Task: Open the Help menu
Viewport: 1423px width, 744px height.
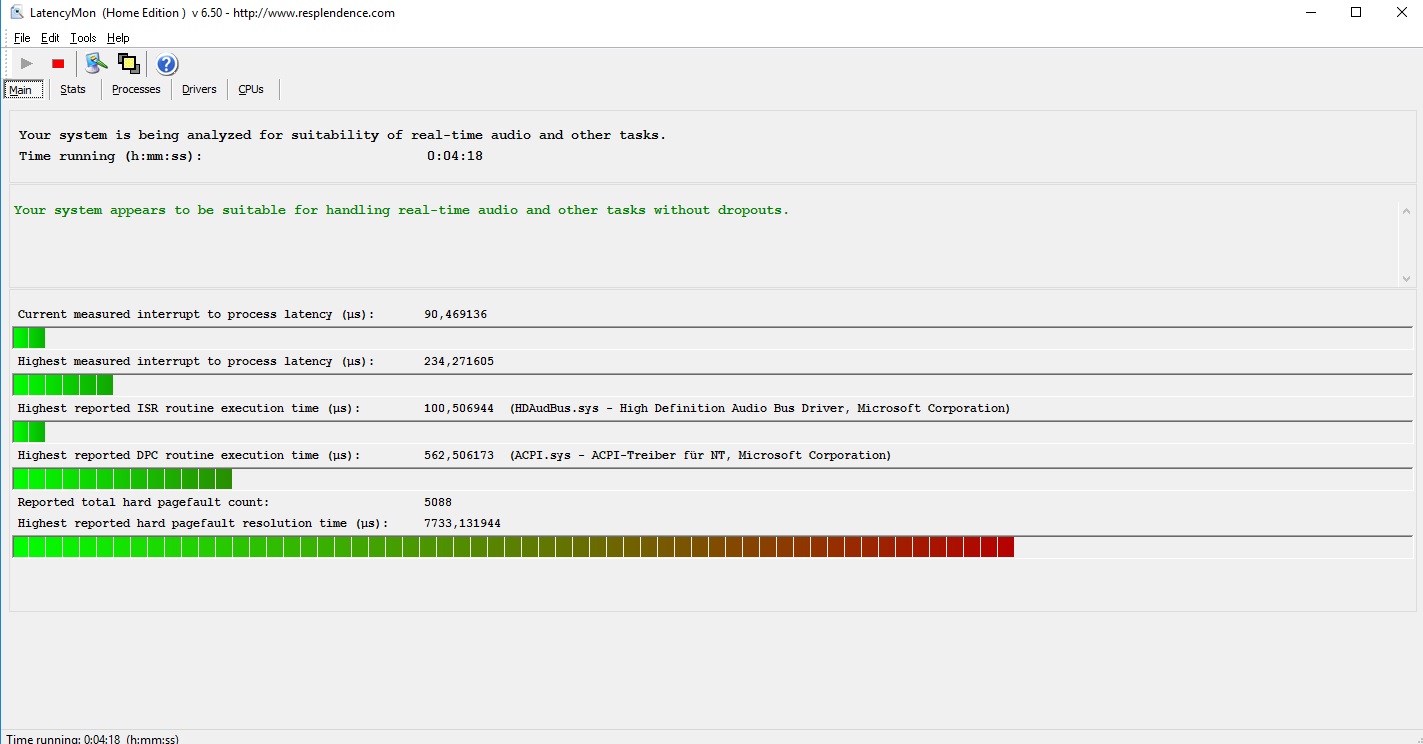Action: click(x=118, y=38)
